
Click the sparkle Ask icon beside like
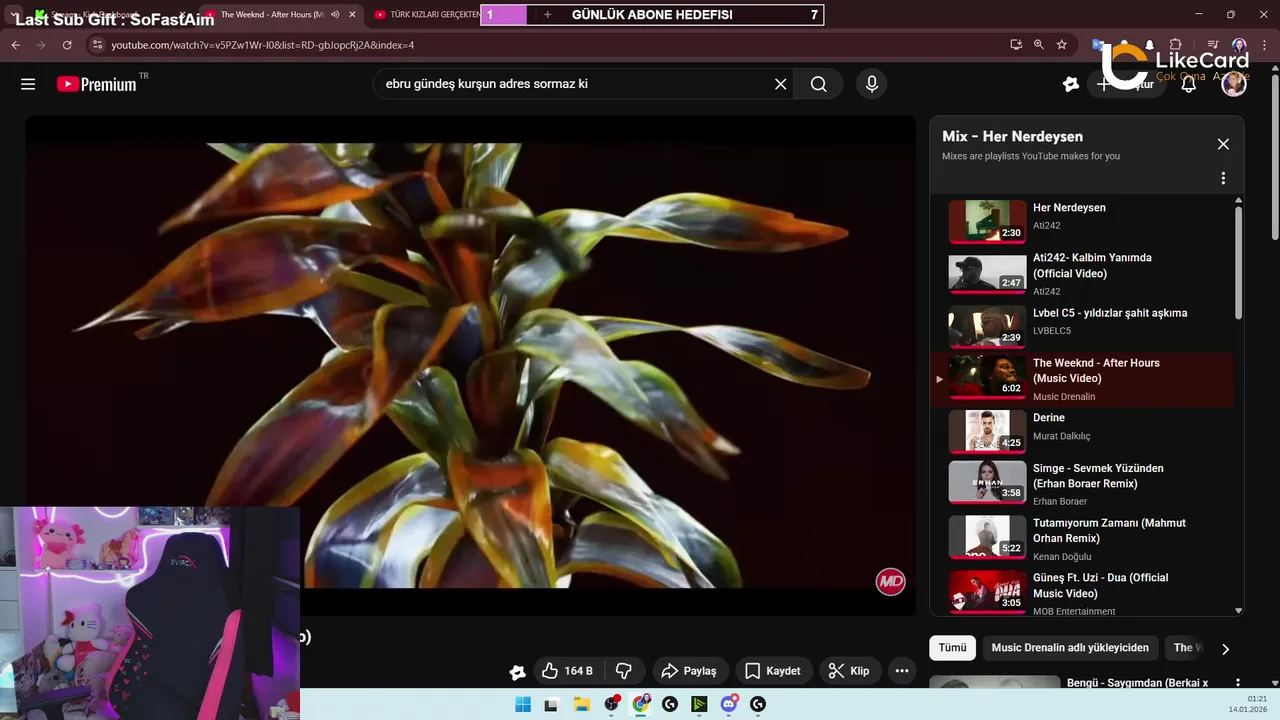click(517, 671)
